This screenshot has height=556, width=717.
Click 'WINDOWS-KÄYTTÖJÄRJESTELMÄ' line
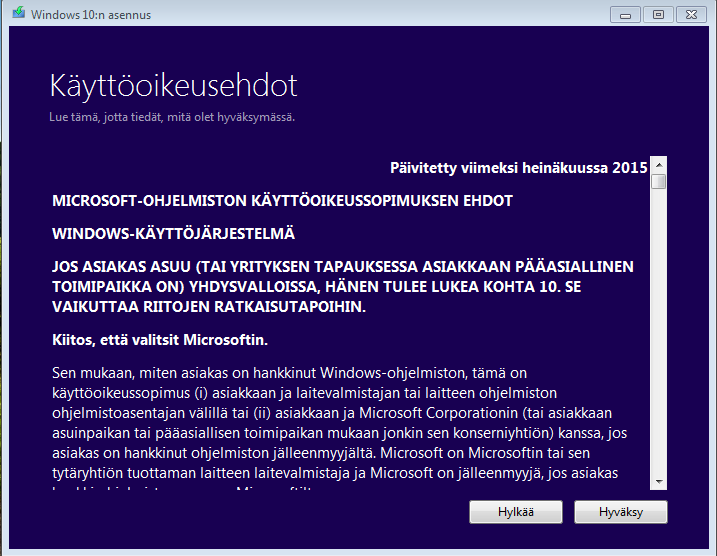173,234
